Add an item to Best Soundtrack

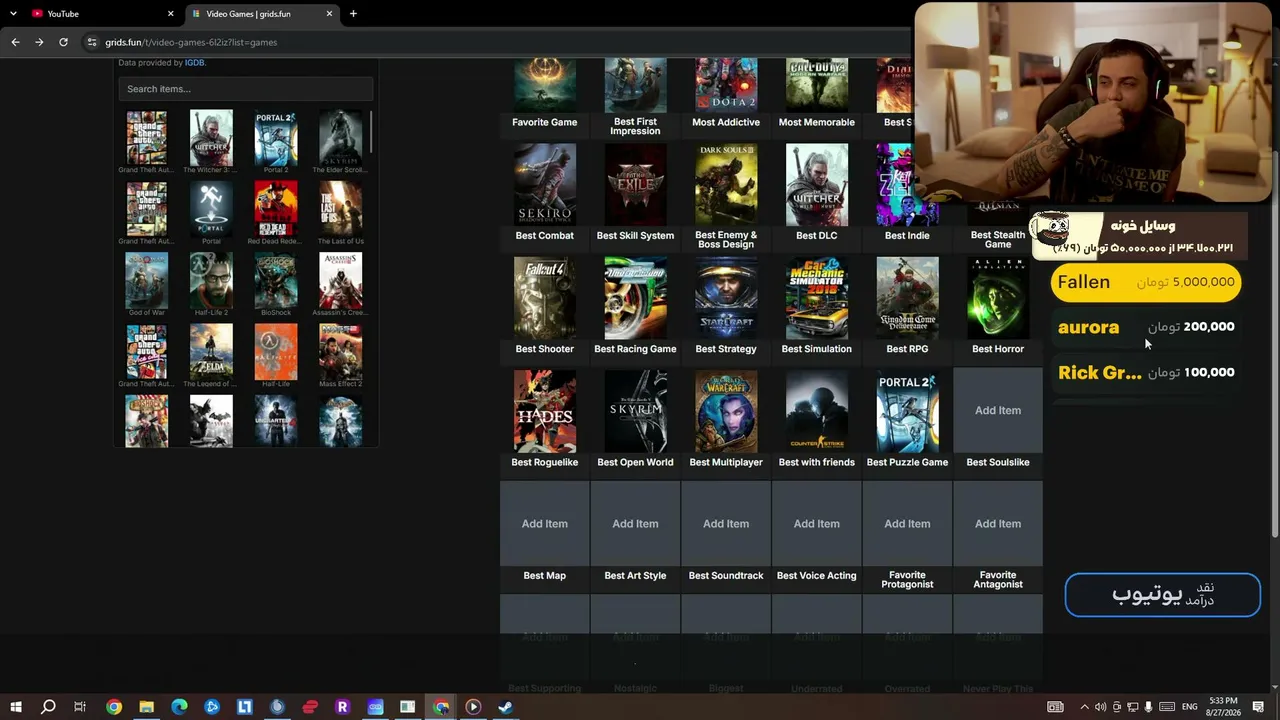tap(726, 524)
